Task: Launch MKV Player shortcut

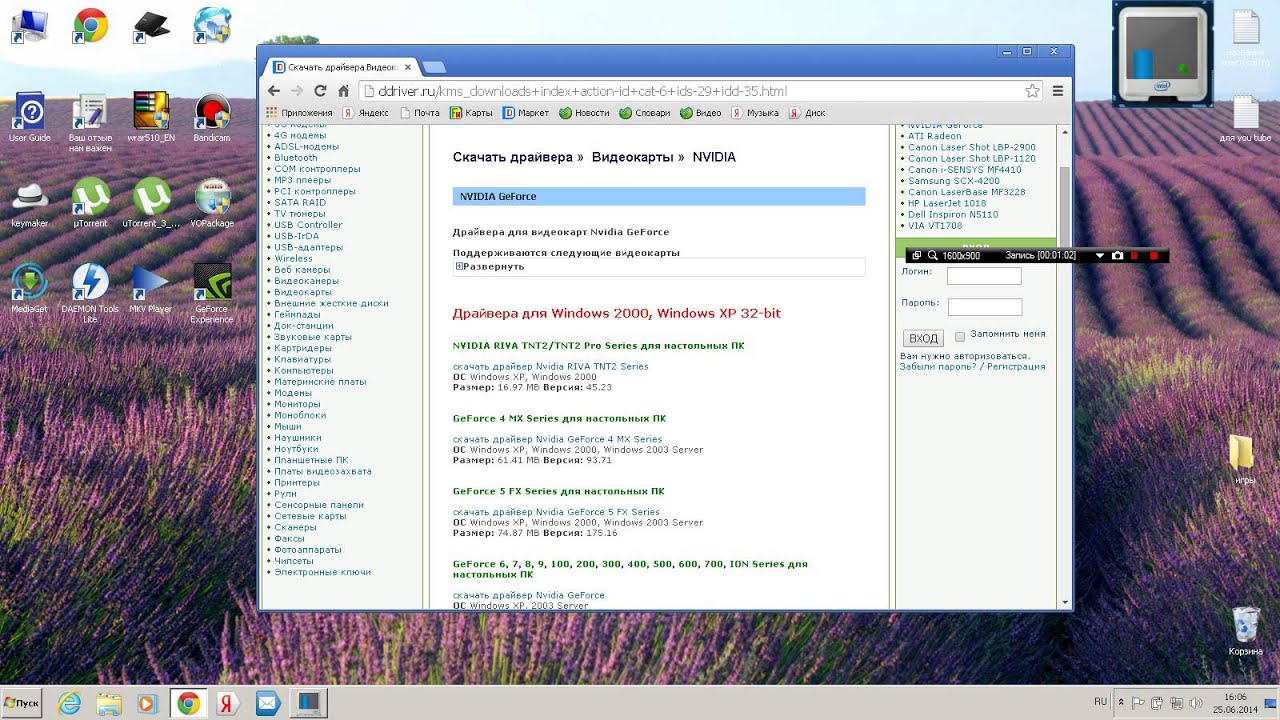Action: [151, 289]
